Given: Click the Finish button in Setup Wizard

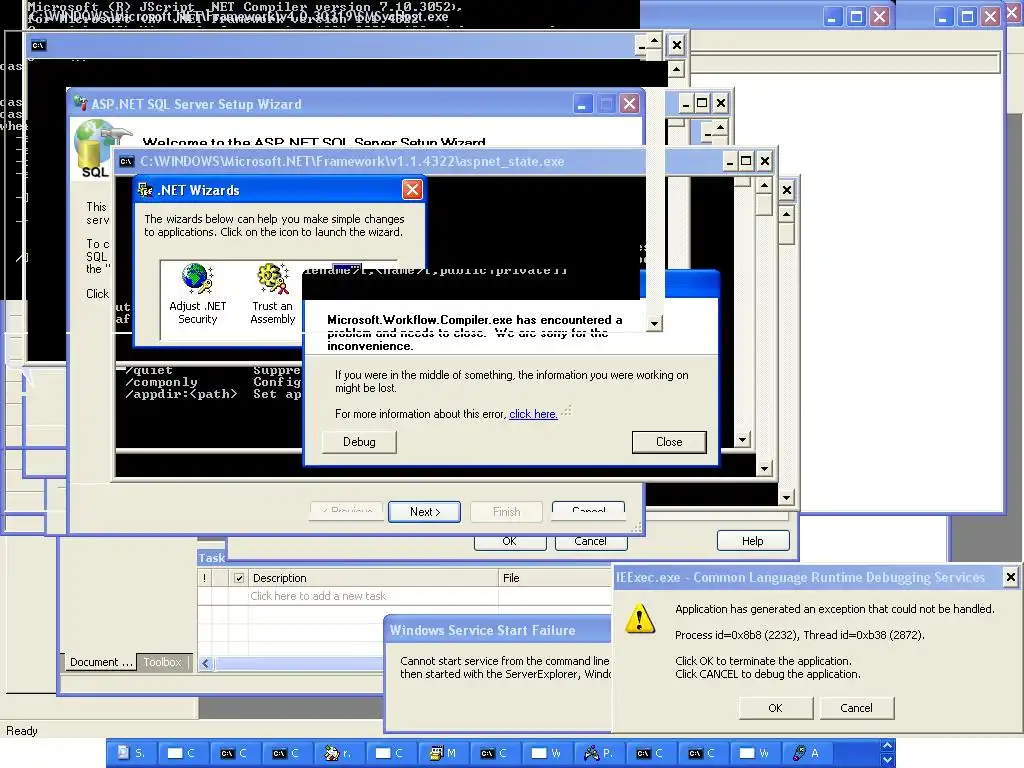Looking at the screenshot, I should coord(507,512).
